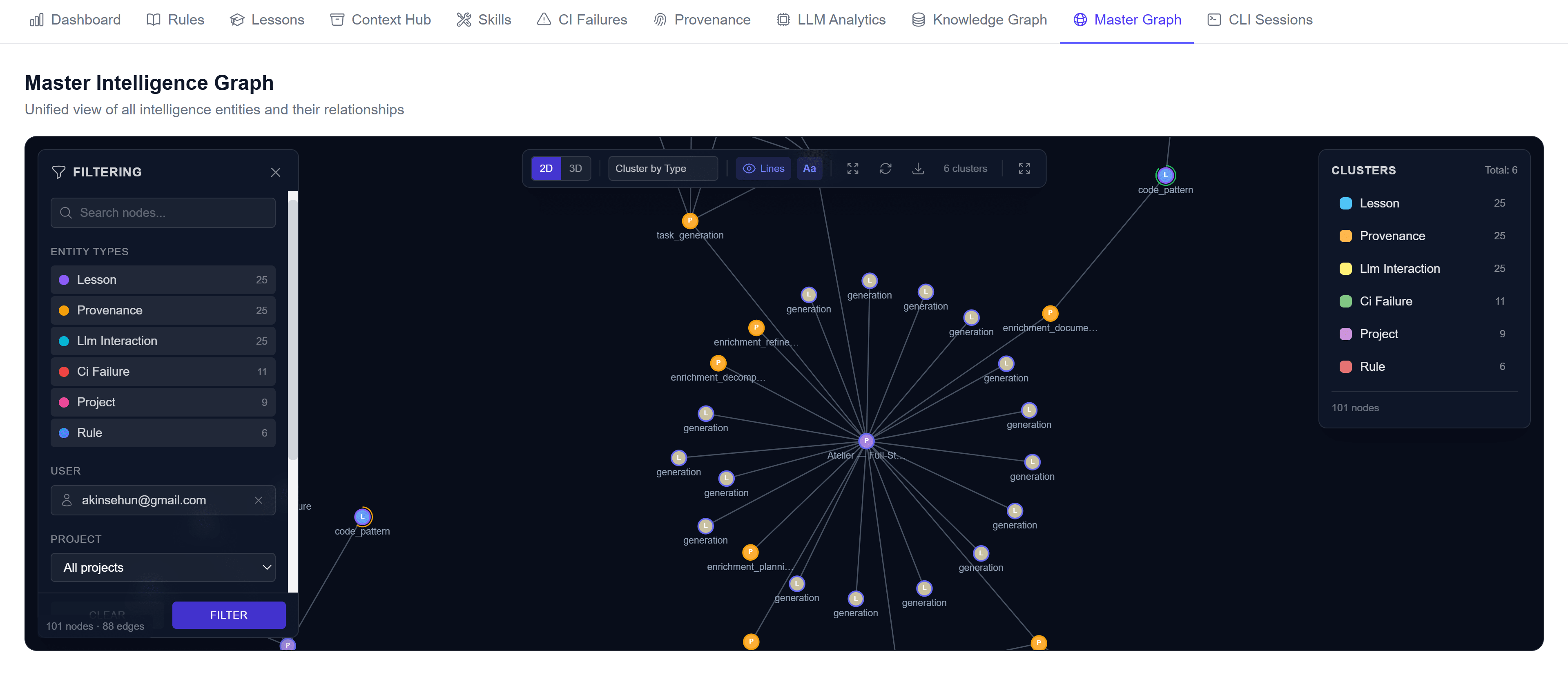
Task: Click the CLI Sessions terminal icon
Action: click(1214, 20)
